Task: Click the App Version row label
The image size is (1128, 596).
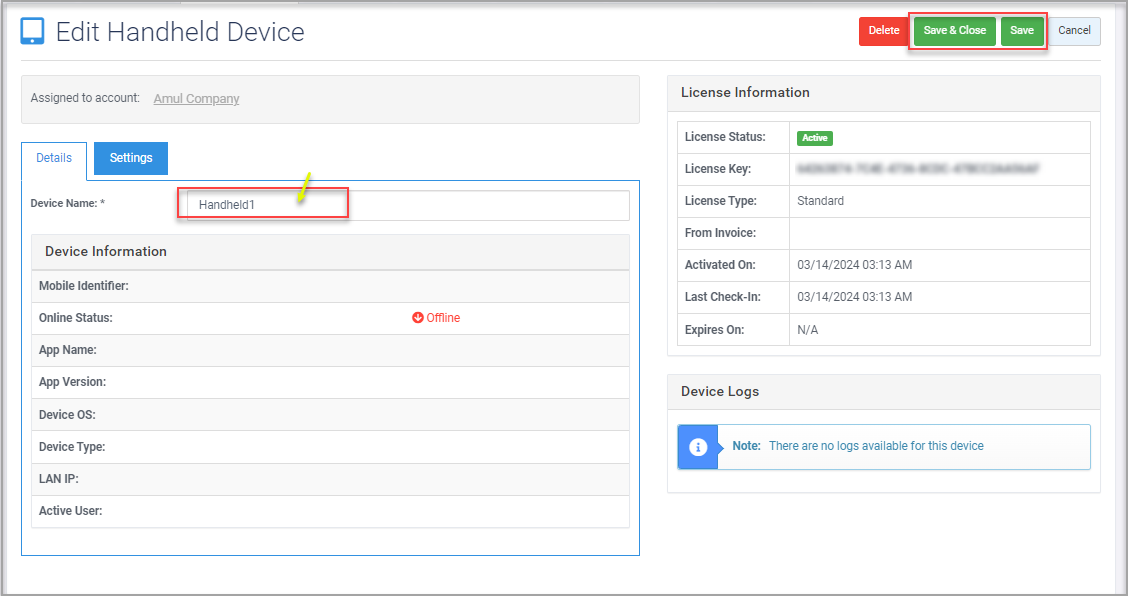Action: click(72, 381)
